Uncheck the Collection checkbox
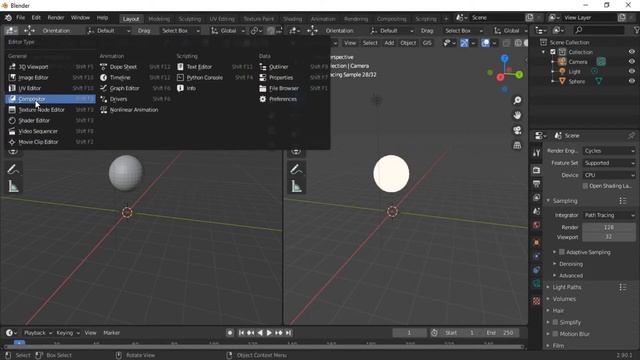This screenshot has height=360, width=640. click(553, 52)
